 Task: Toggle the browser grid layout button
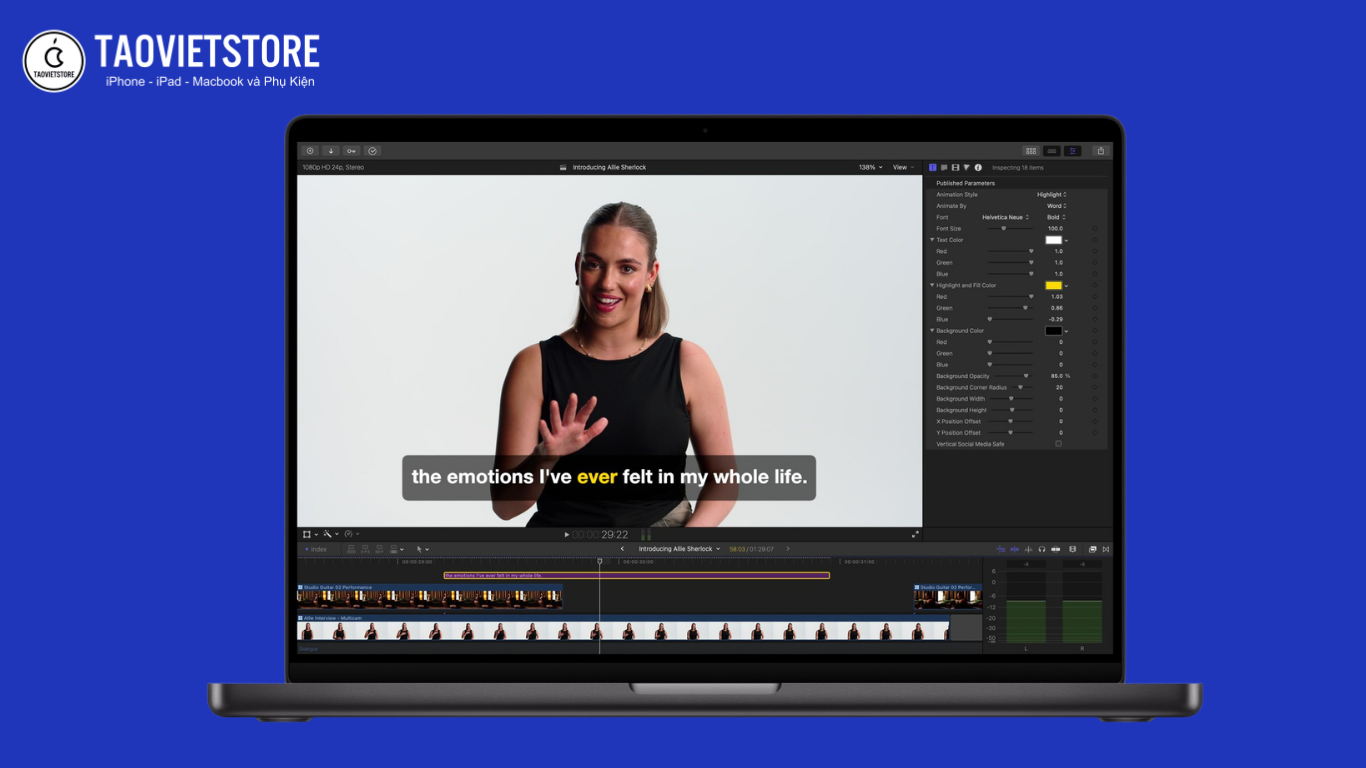coord(1031,151)
